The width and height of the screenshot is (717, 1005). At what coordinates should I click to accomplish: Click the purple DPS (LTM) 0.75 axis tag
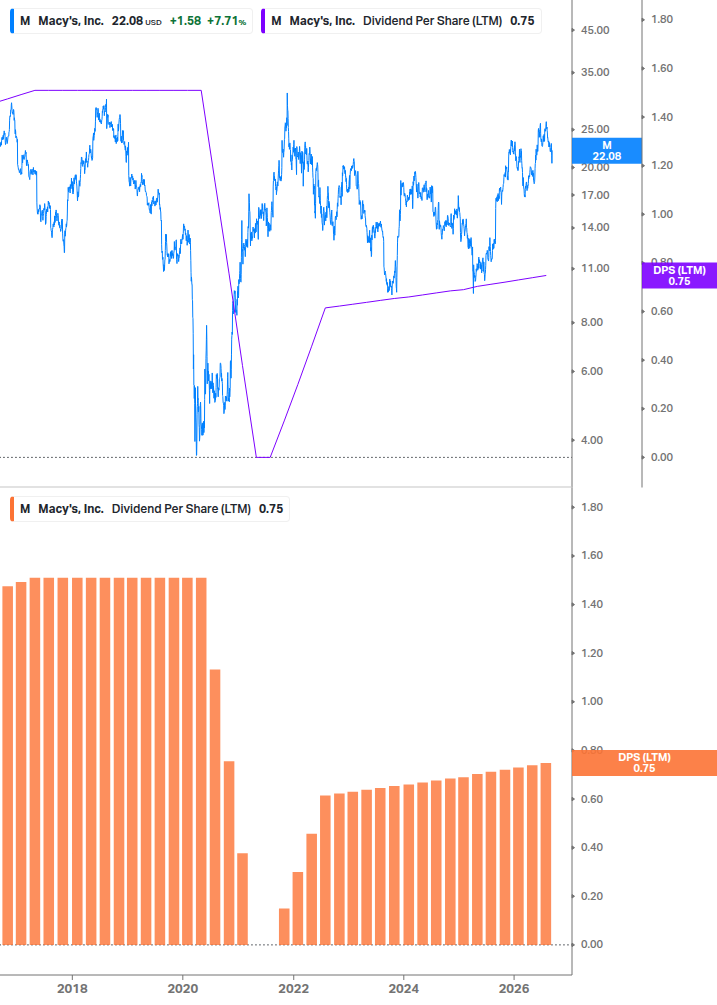click(679, 276)
